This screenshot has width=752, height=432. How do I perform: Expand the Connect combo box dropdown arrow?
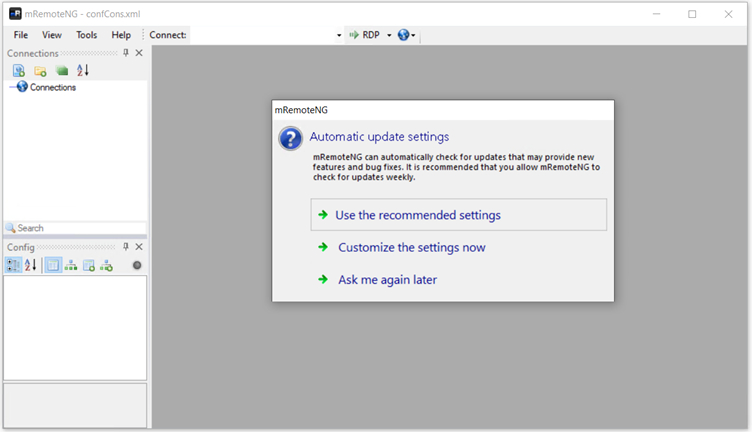[x=339, y=35]
